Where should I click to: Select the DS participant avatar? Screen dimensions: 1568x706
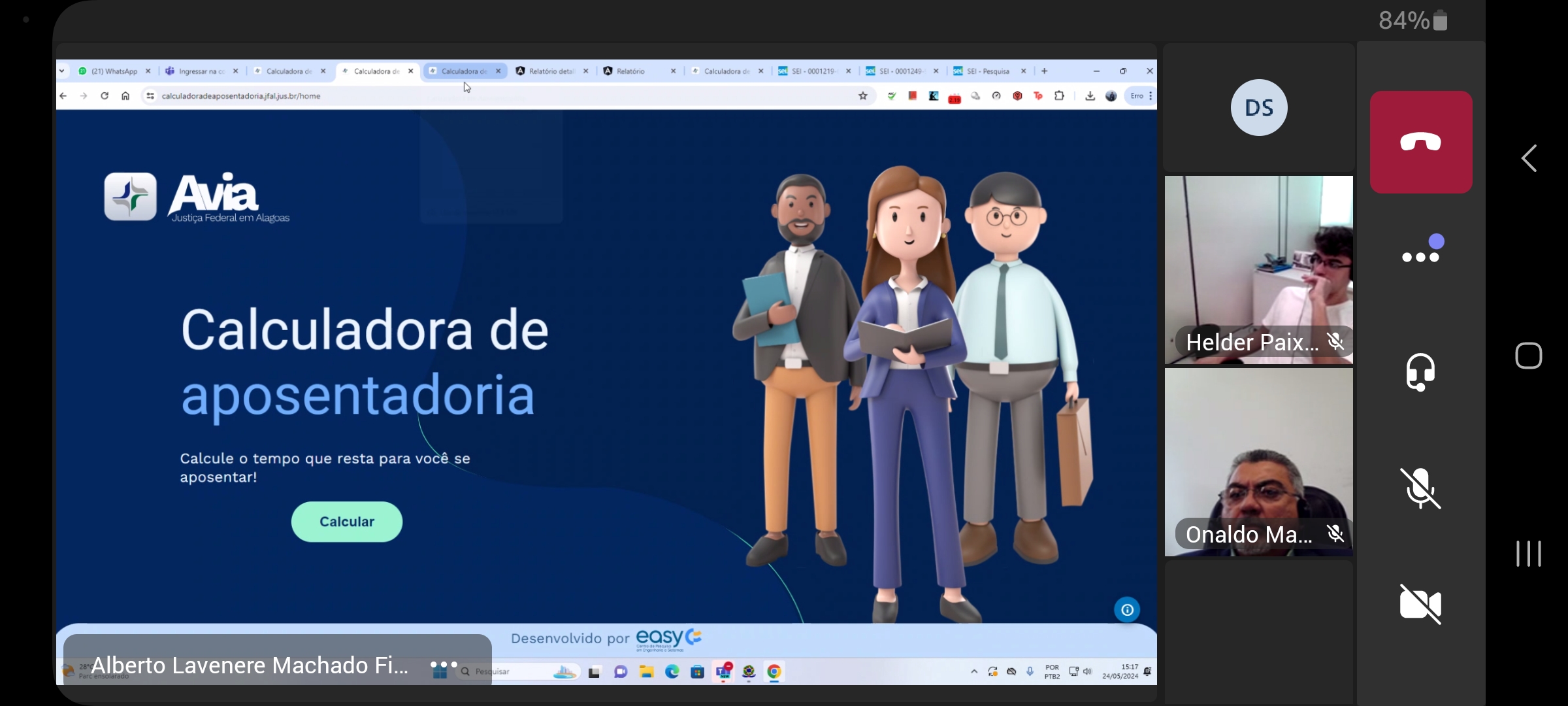(1259, 108)
